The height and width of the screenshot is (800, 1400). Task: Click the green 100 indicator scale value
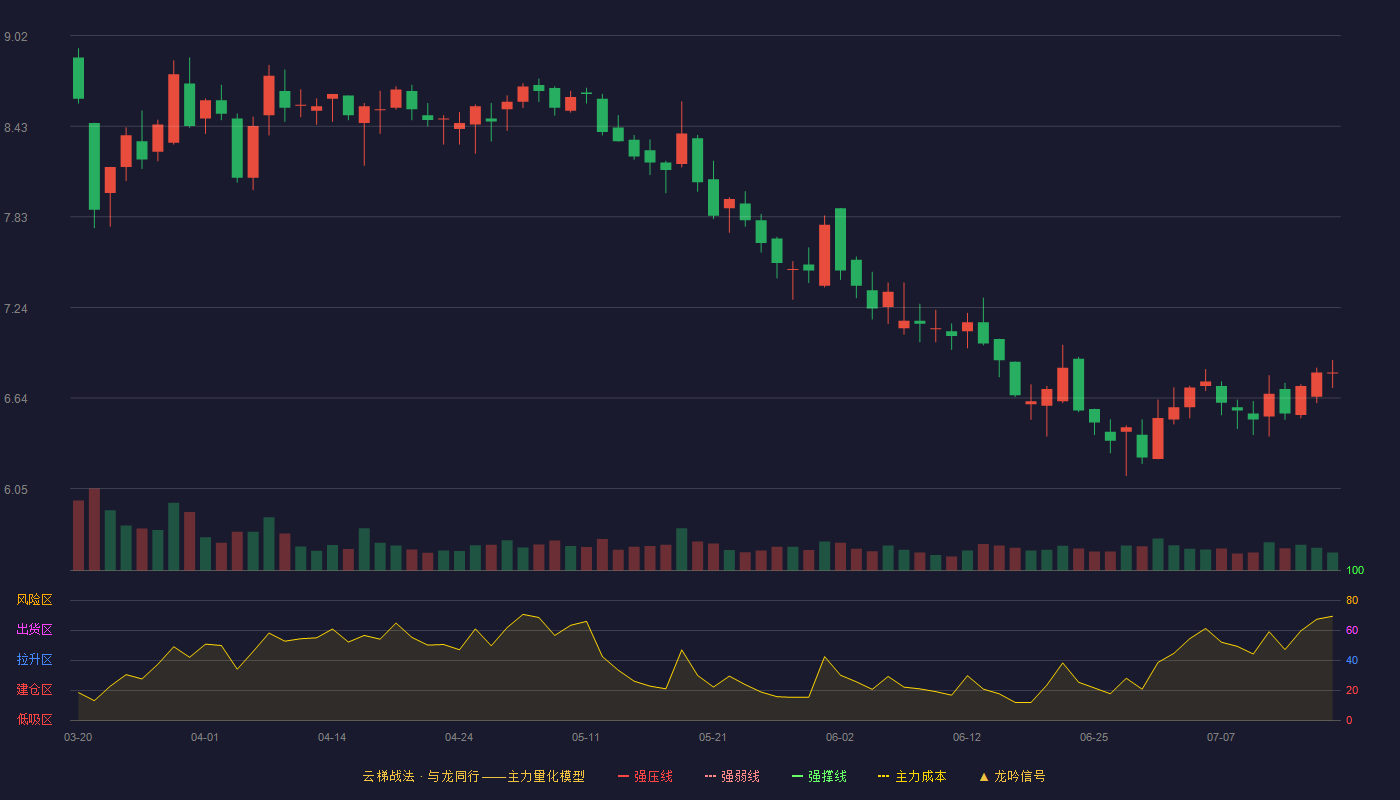1355,570
